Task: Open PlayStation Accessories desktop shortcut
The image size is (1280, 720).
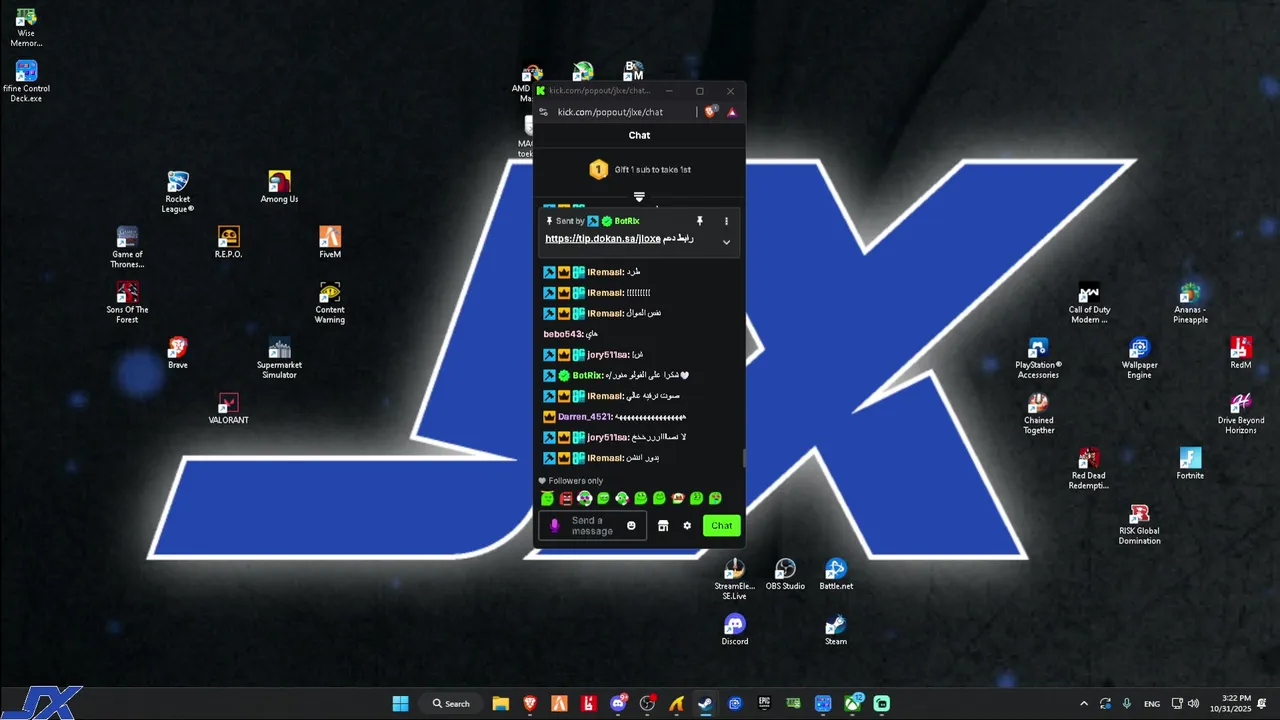Action: tap(1038, 358)
